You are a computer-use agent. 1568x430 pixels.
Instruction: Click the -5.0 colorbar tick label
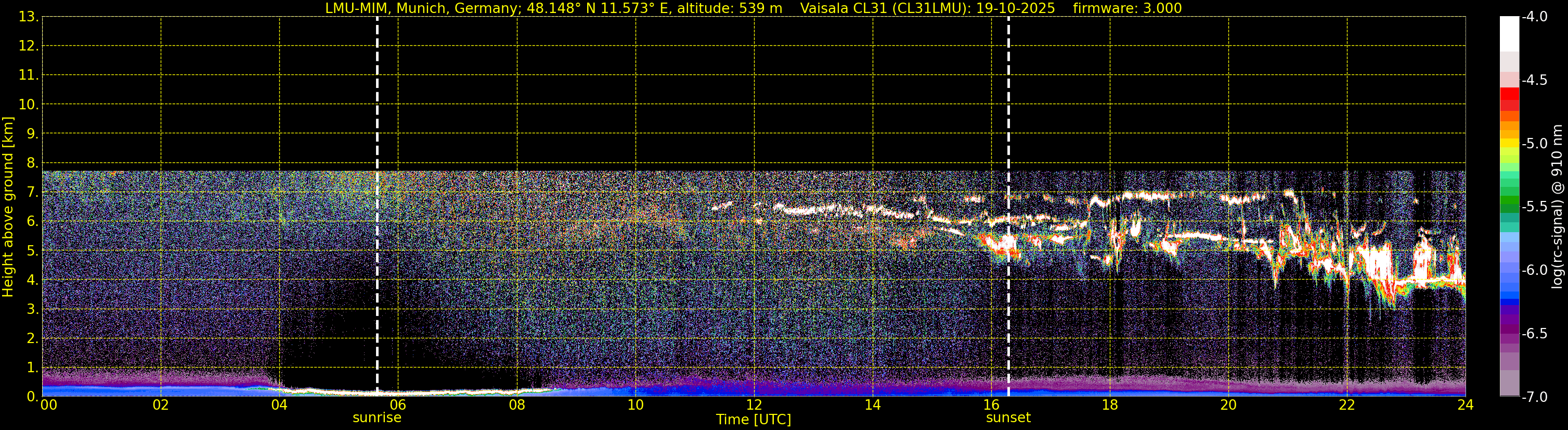[1534, 144]
